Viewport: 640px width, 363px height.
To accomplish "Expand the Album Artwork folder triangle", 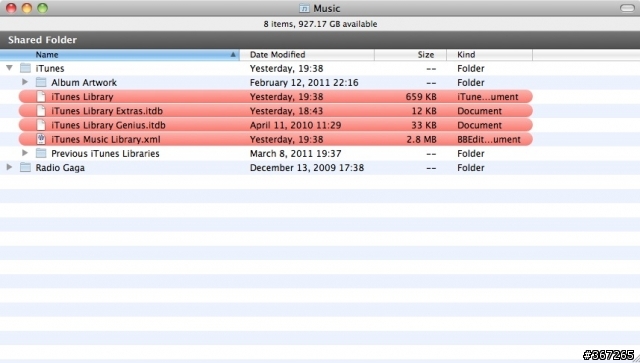I will pyautogui.click(x=25, y=82).
